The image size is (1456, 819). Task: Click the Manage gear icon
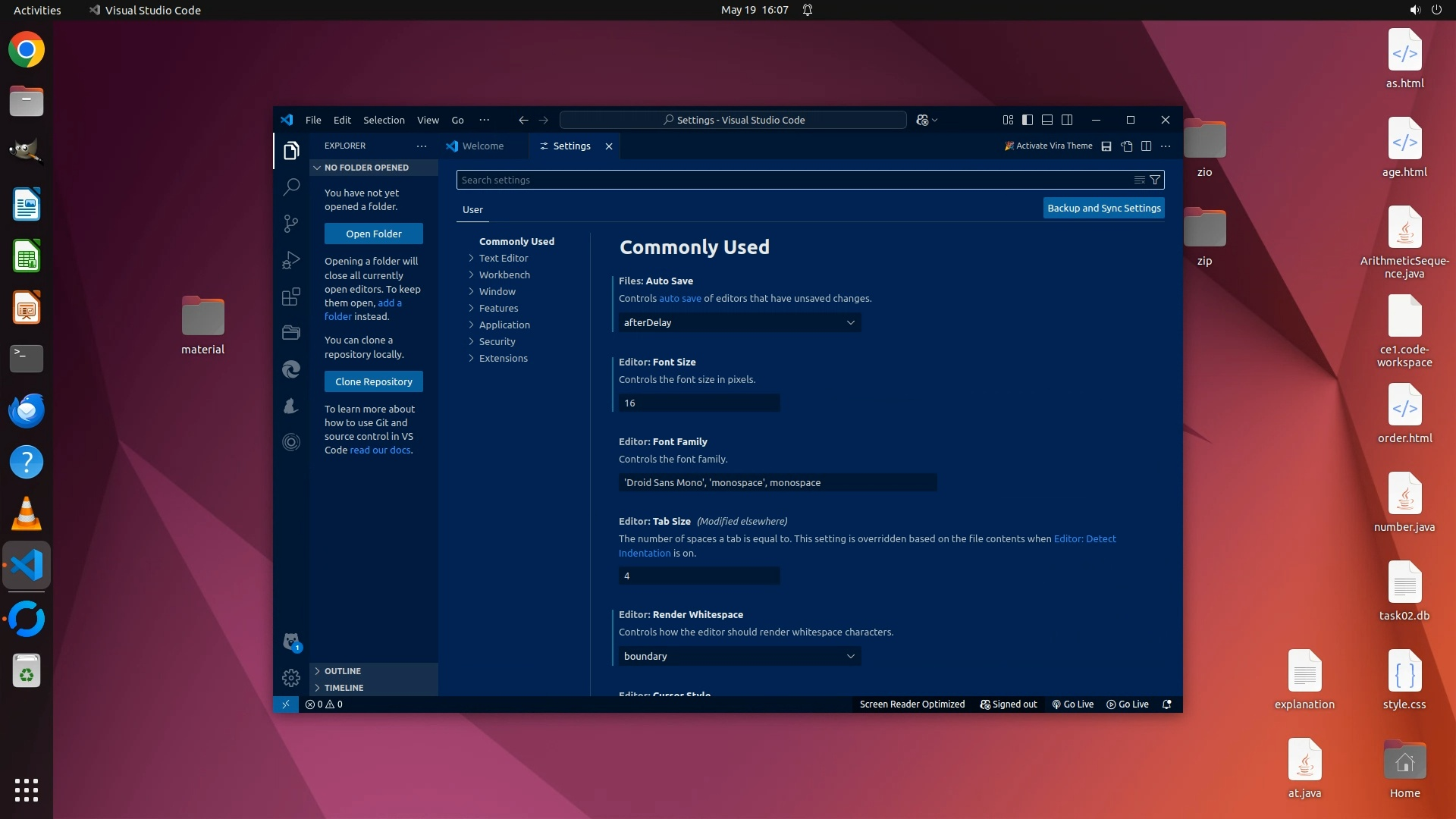click(291, 677)
